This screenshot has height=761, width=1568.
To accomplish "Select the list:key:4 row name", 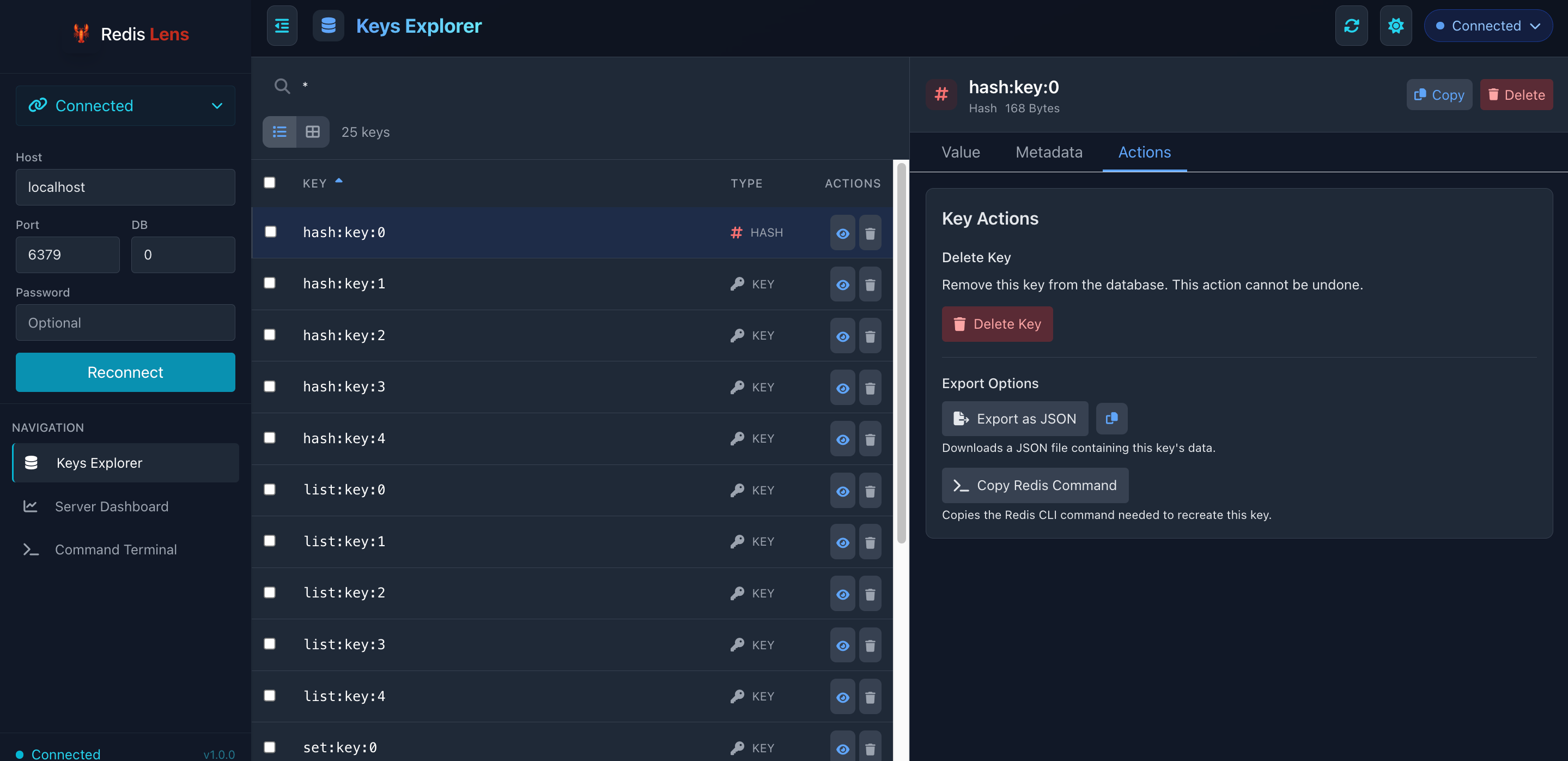I will click(x=344, y=696).
